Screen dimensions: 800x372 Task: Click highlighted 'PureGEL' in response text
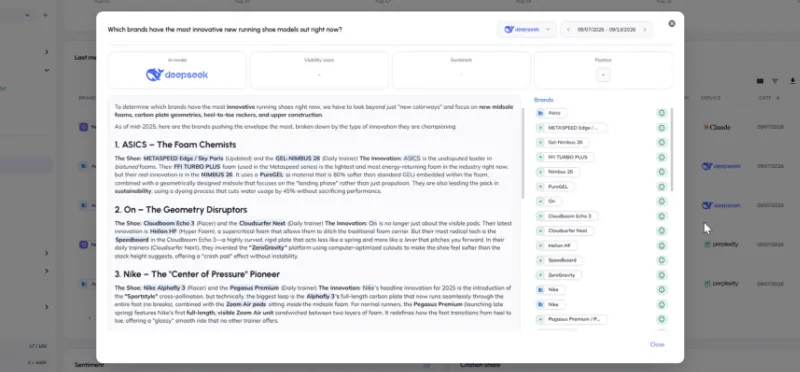point(270,175)
